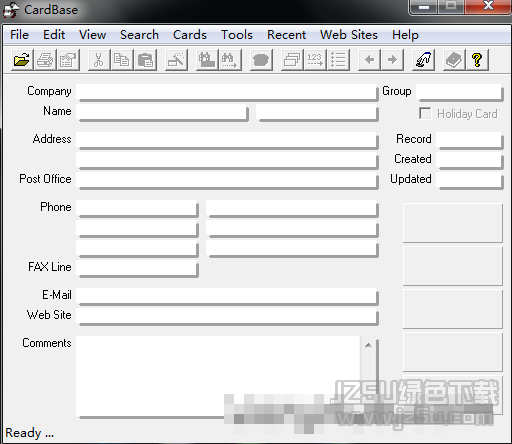Open the Web Sites menu

[x=349, y=35]
